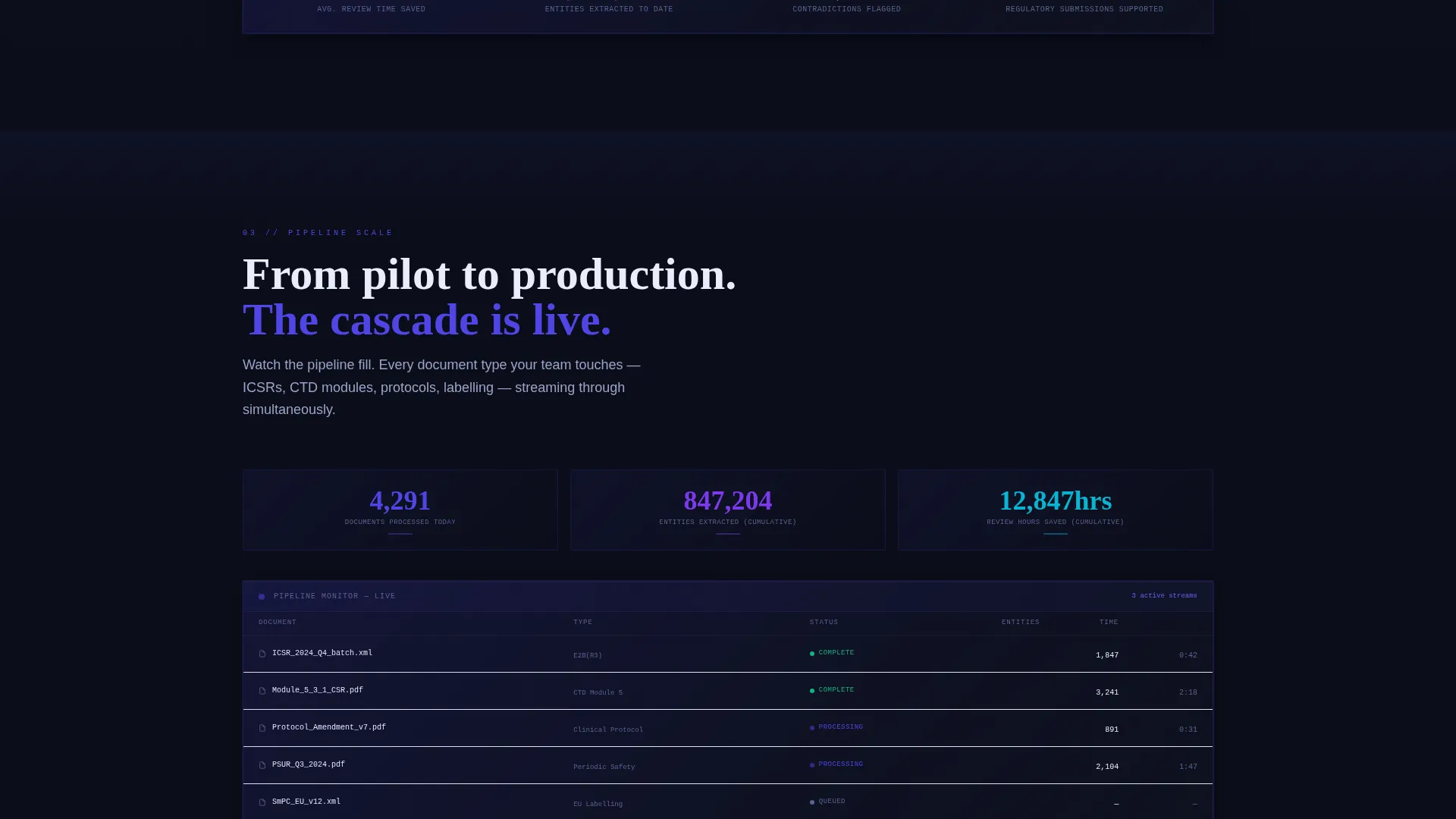Click the 'DOCUMENTS PROCESSED TODAY' label

coord(400,522)
